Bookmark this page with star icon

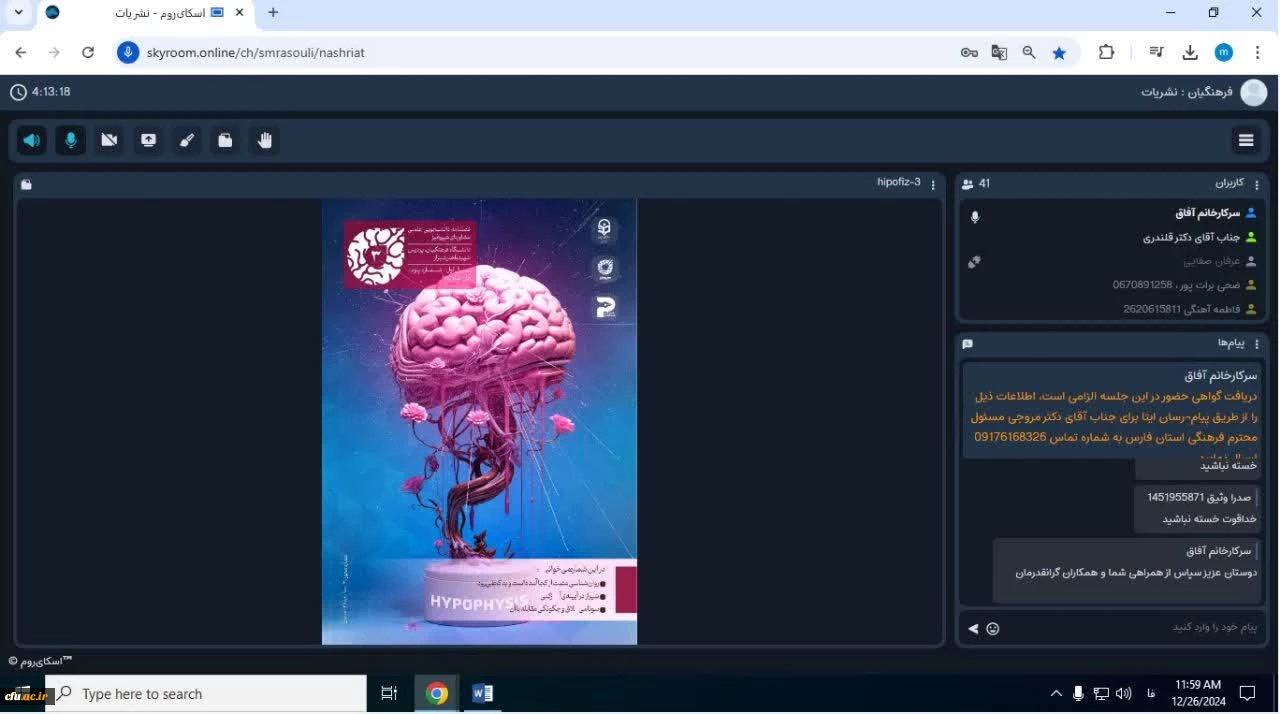[x=1059, y=53]
